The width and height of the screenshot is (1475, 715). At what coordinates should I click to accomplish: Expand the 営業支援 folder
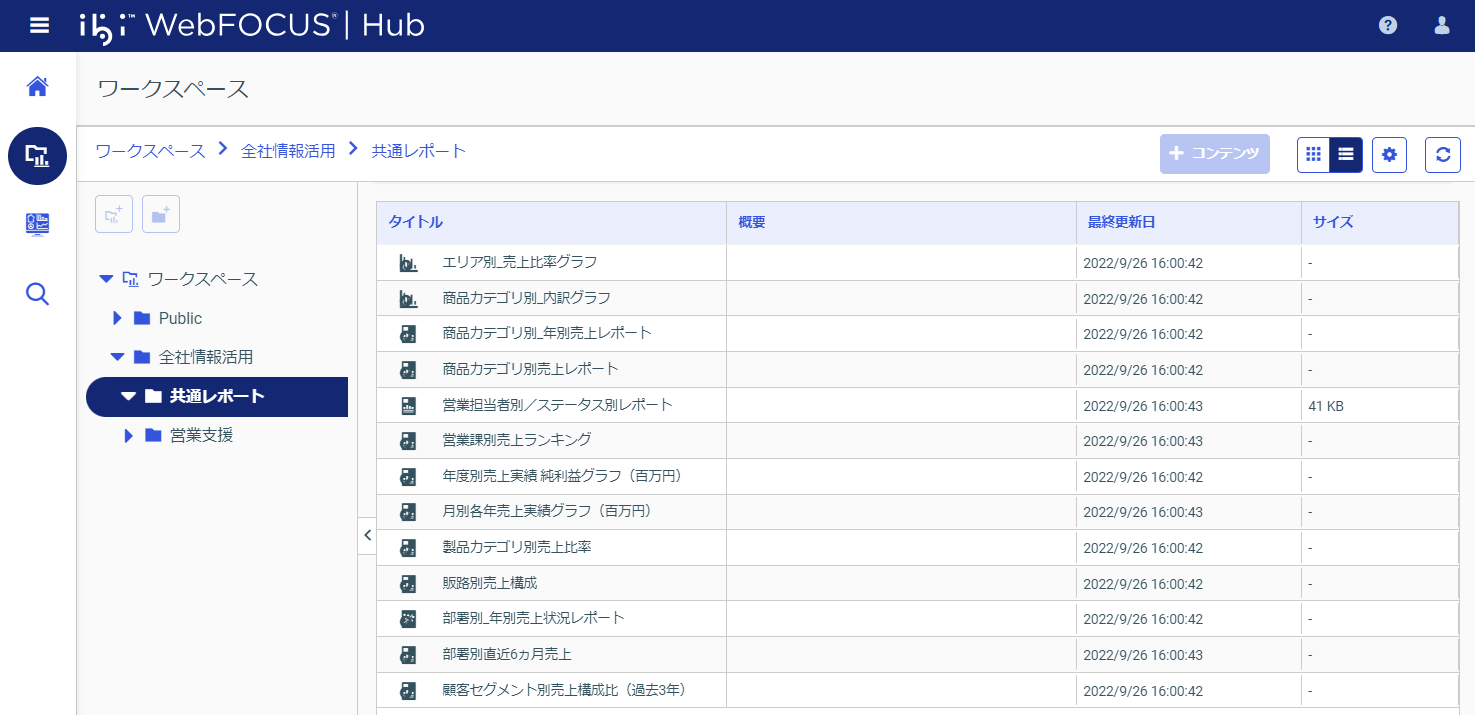tap(128, 435)
